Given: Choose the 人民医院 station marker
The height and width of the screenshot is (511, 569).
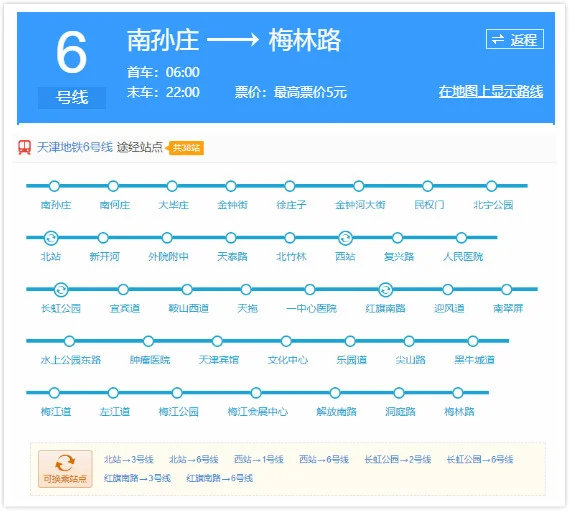Looking at the screenshot, I should 462,238.
